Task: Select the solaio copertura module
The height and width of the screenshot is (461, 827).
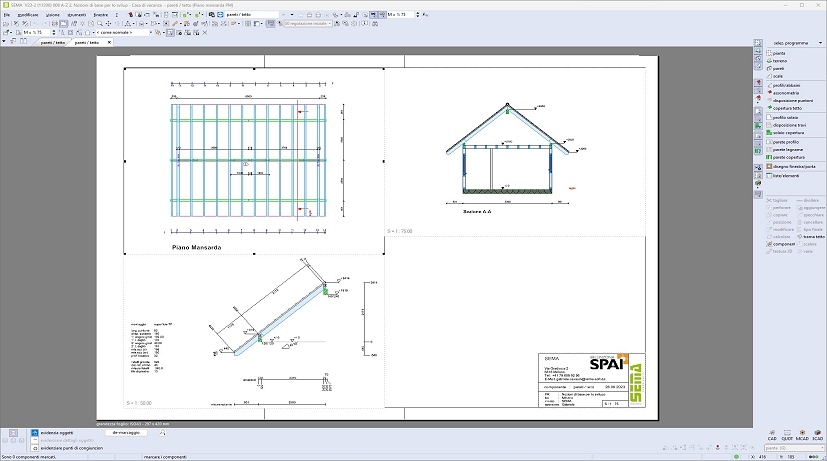Action: point(787,132)
